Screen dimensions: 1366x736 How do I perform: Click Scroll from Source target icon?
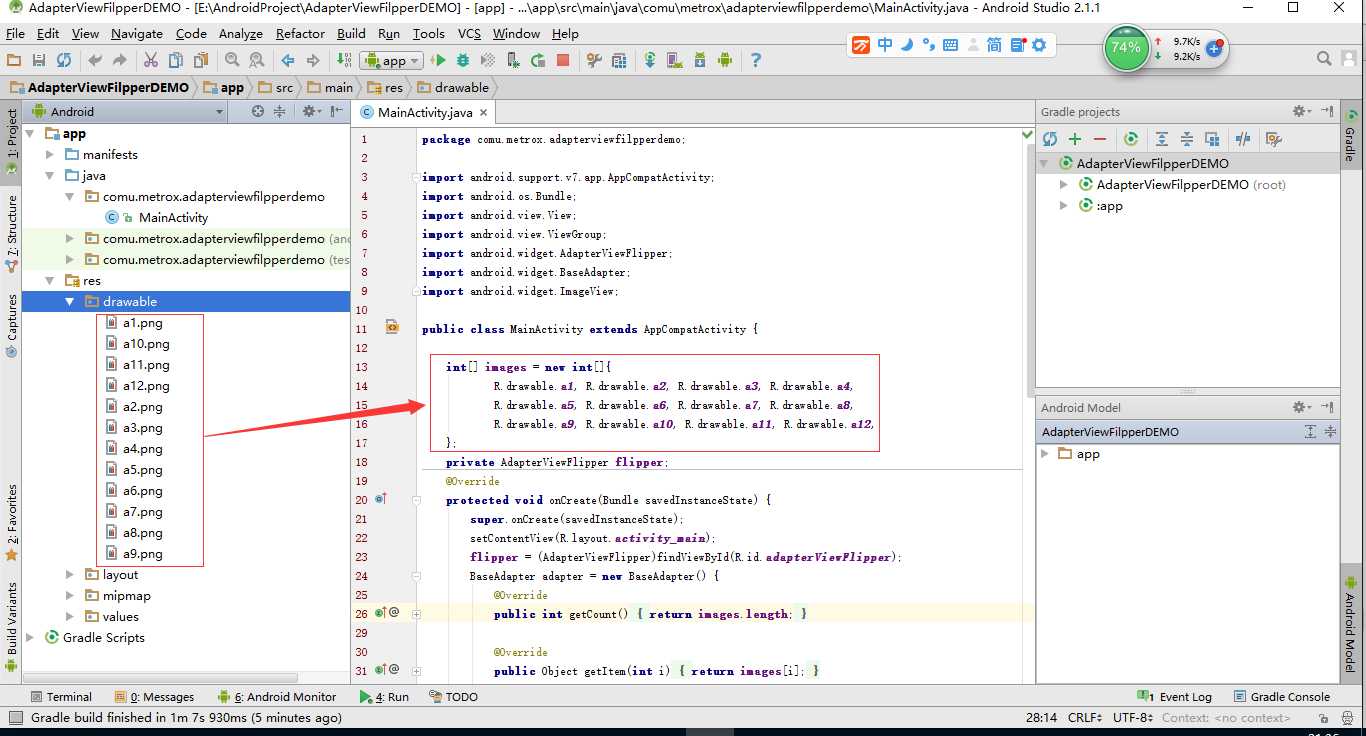pos(258,111)
